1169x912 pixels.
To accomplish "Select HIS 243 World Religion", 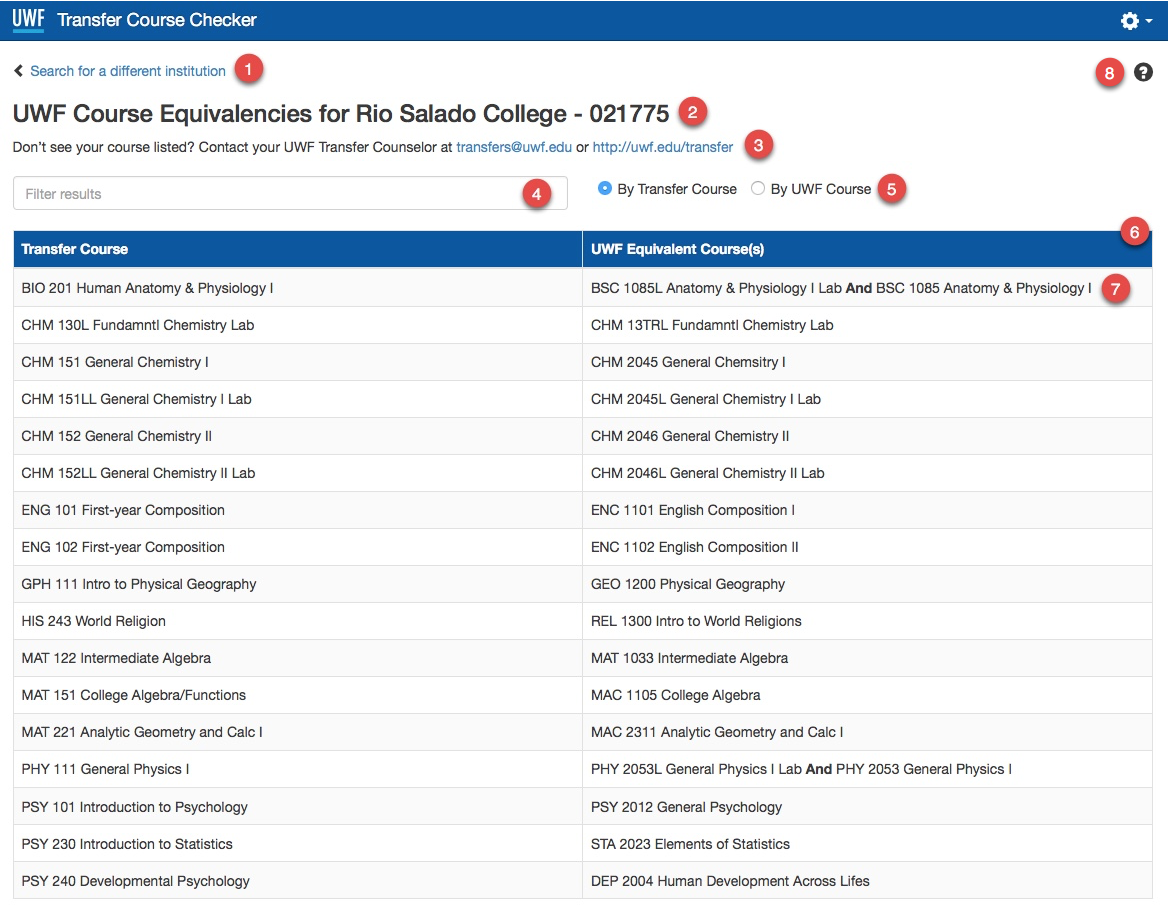I will 93,621.
